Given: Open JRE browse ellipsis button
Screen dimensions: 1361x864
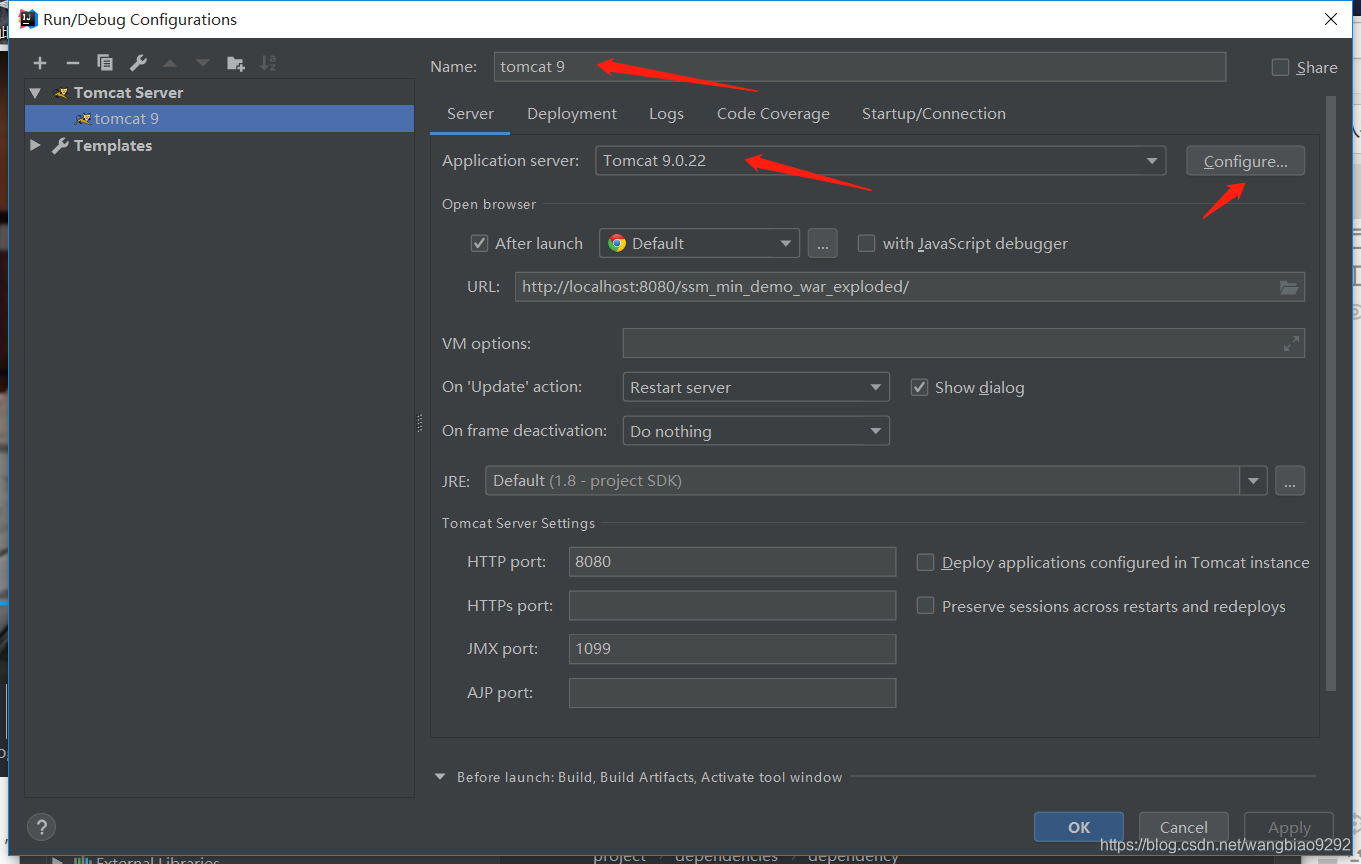Looking at the screenshot, I should (1290, 480).
